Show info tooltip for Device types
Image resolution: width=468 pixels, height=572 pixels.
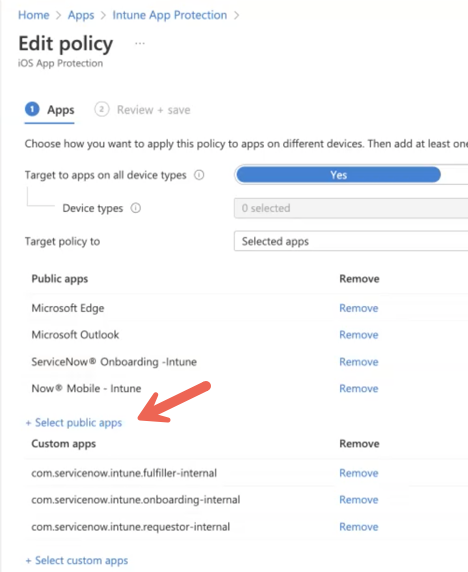(136, 208)
